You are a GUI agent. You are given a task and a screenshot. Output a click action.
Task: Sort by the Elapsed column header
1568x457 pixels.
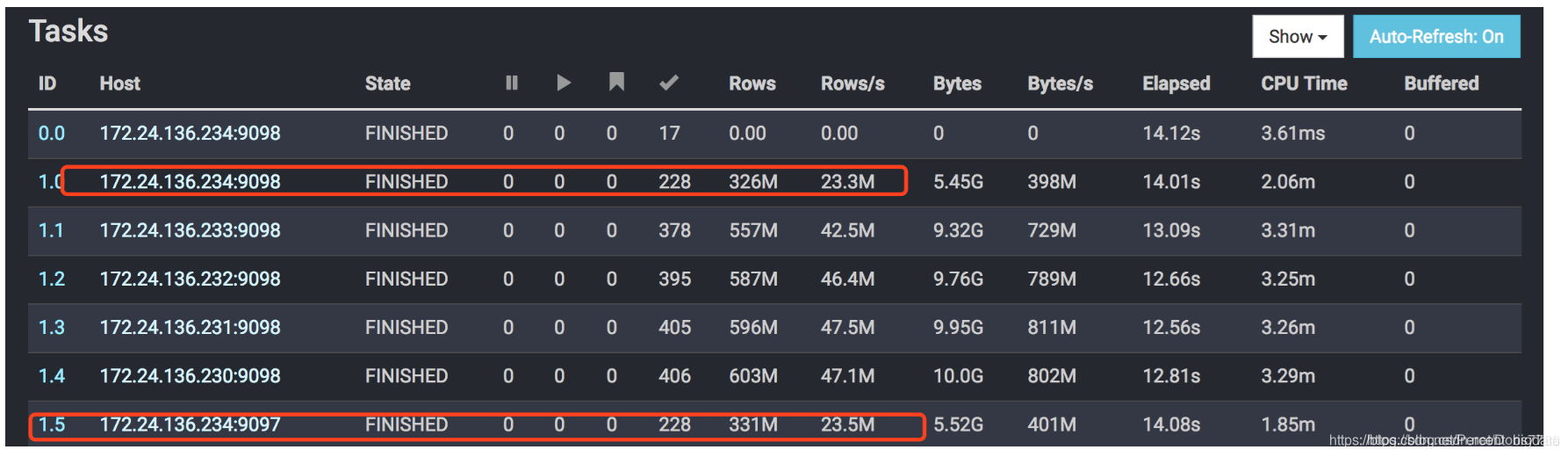tap(1176, 83)
